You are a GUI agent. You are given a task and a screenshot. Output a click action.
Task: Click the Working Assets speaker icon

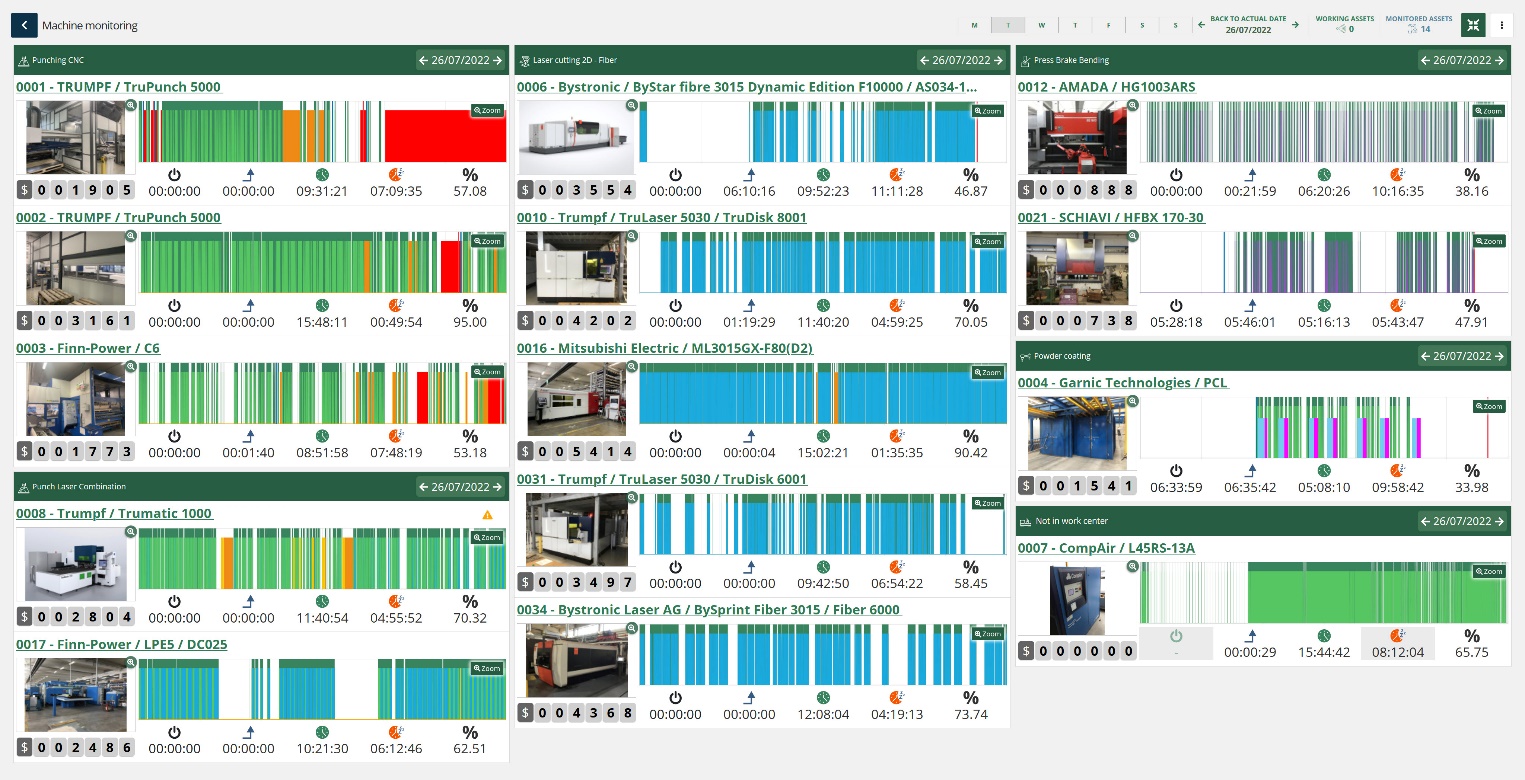coord(1341,29)
